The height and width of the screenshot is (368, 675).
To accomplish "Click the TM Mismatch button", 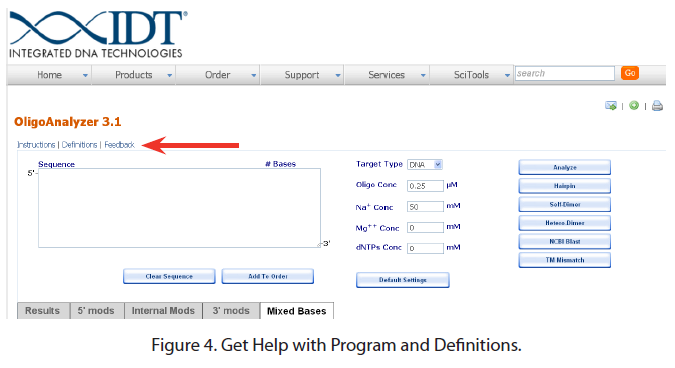I will (x=564, y=260).
